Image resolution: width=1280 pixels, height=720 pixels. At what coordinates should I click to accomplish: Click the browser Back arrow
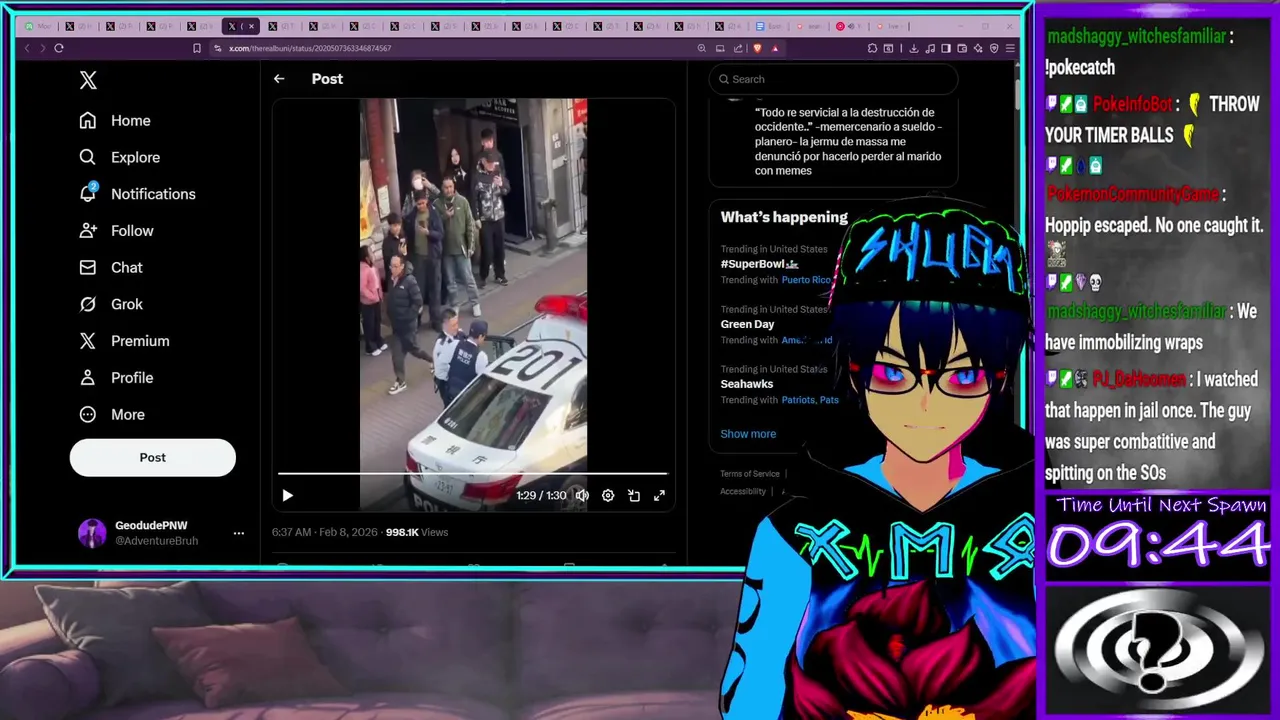click(27, 48)
